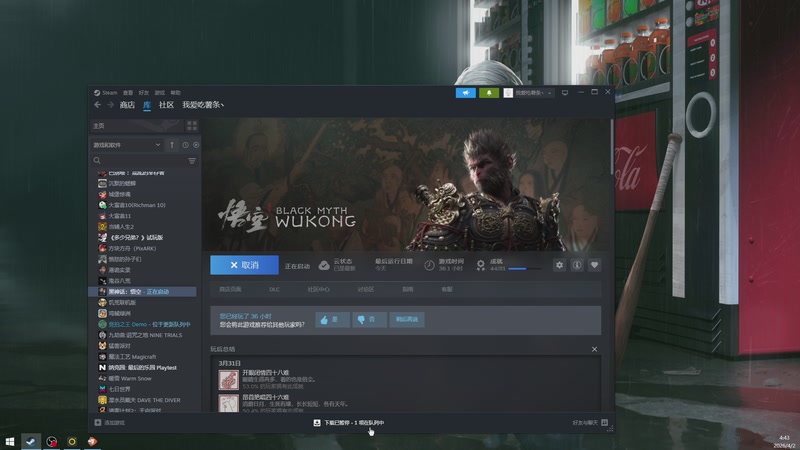Select 黑神话：悟空 entry in the list
Screen dimensions: 800x450
[142, 291]
